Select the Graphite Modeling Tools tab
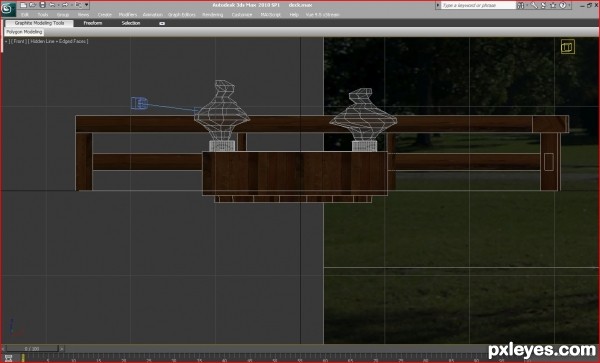Image resolution: width=600 pixels, height=363 pixels. tap(39, 23)
